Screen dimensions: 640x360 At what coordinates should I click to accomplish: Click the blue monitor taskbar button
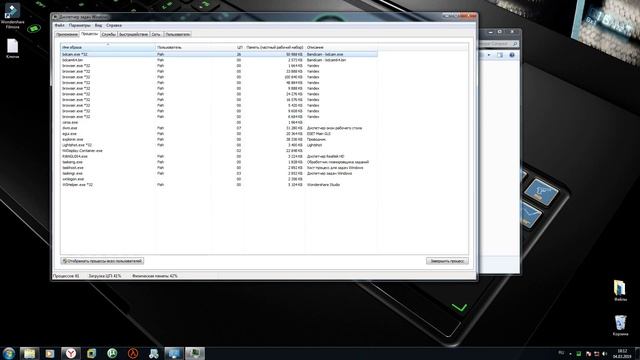coord(174,353)
